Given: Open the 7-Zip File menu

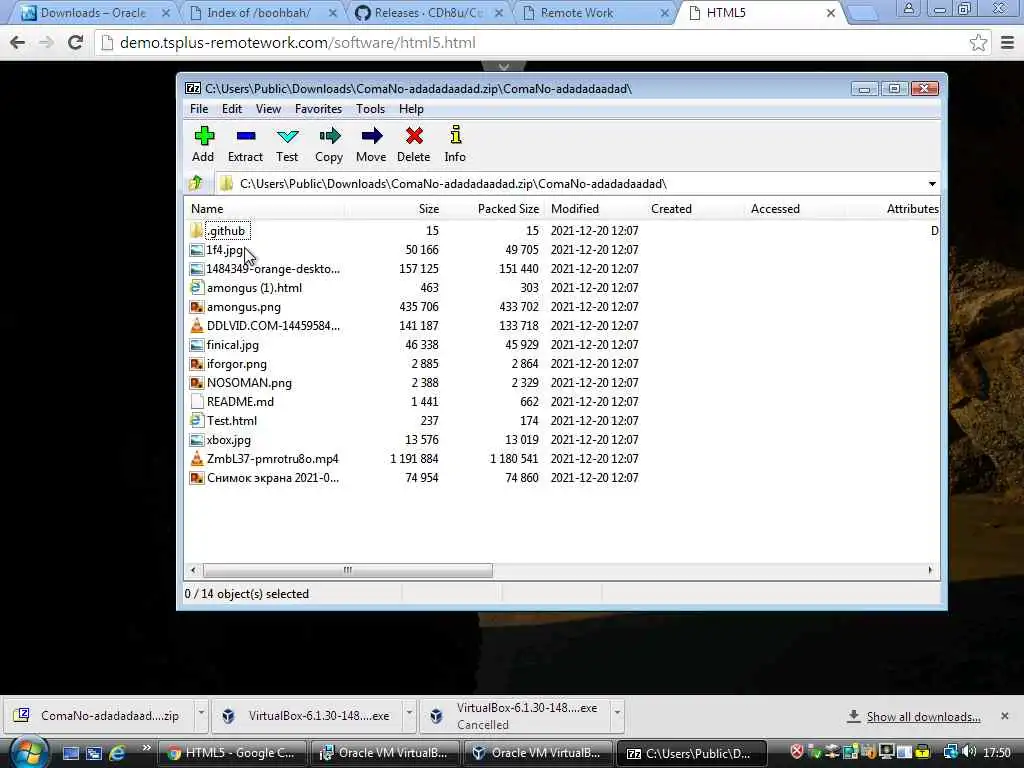Looking at the screenshot, I should coord(199,108).
